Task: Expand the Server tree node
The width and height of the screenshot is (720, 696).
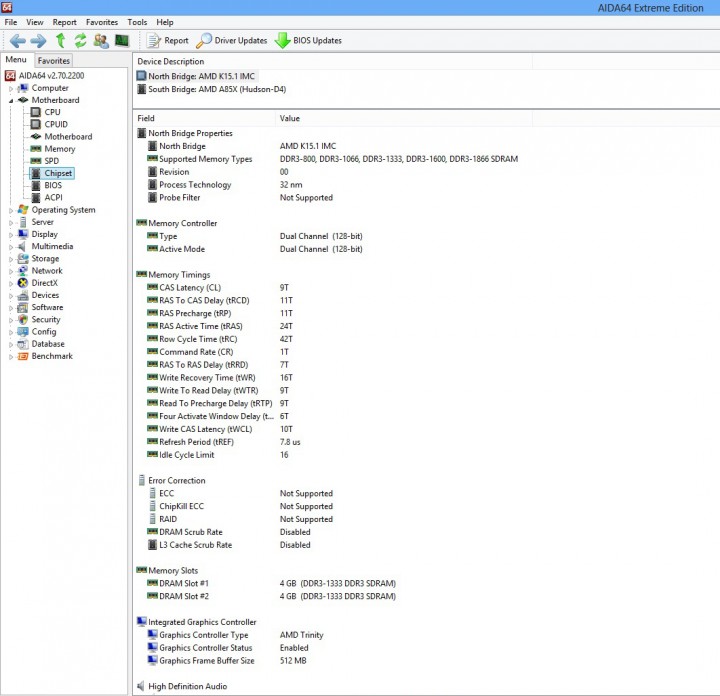Action: [x=11, y=223]
